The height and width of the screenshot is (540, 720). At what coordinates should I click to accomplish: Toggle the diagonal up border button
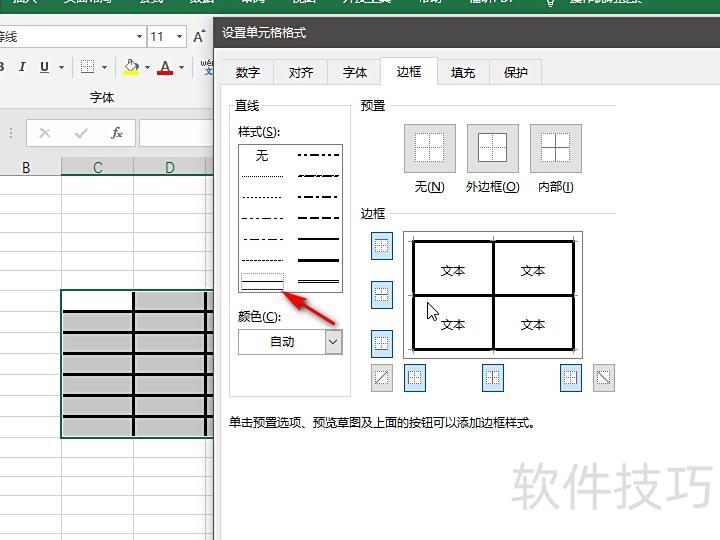click(382, 378)
